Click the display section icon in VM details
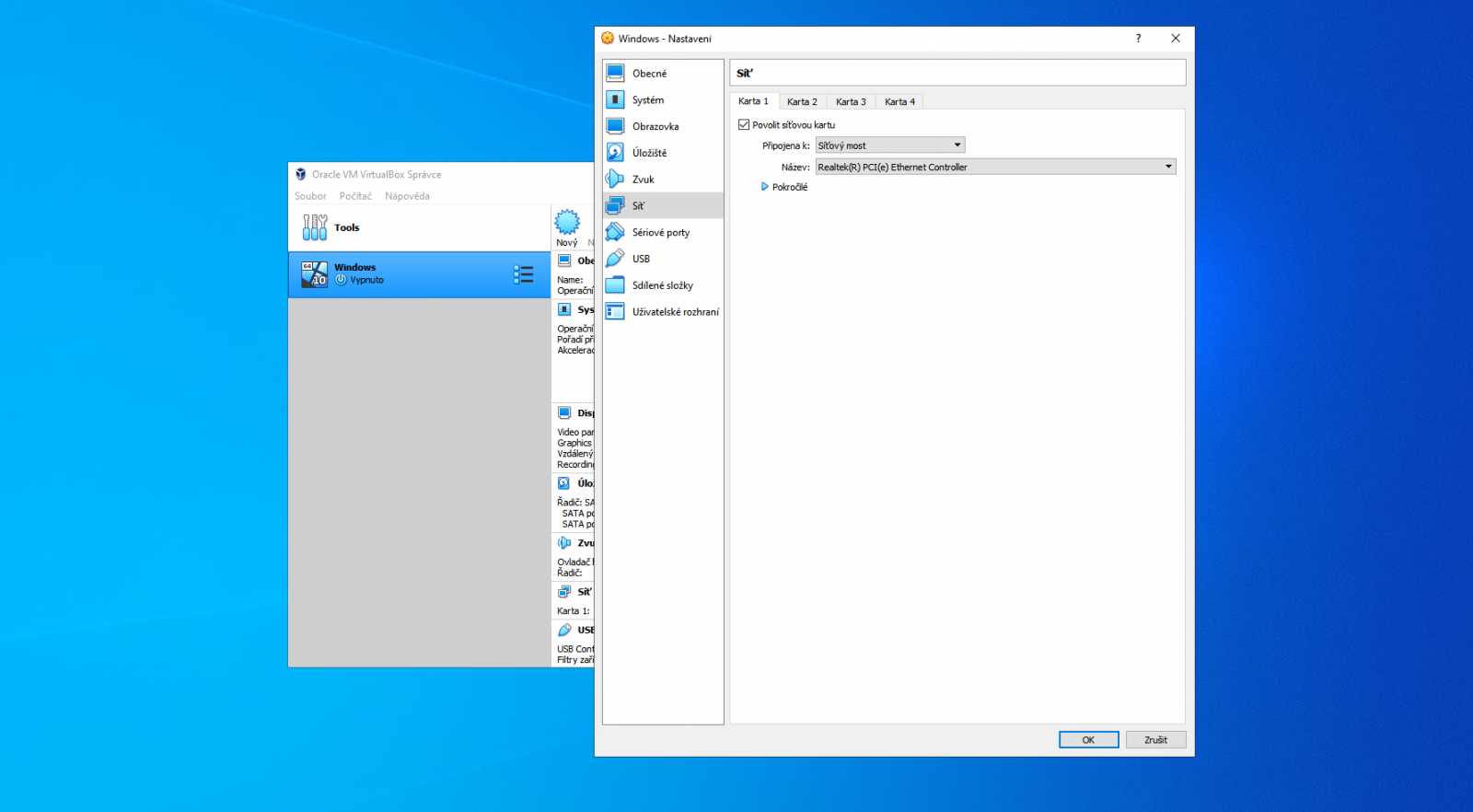 coord(564,413)
